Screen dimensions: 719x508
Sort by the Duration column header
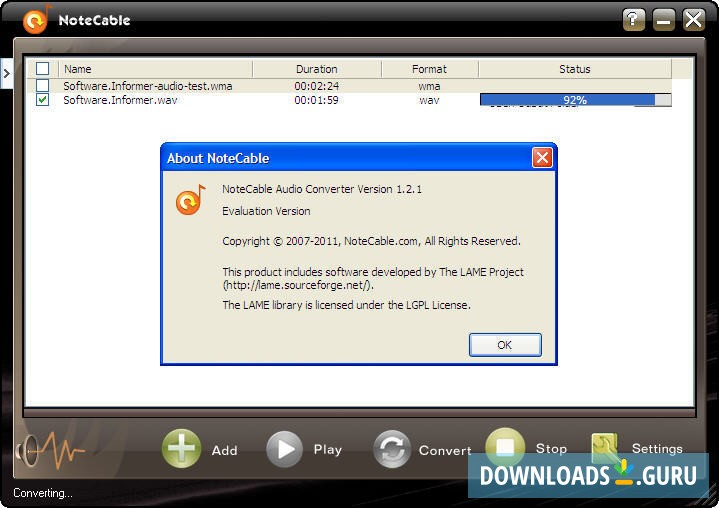coord(317,69)
